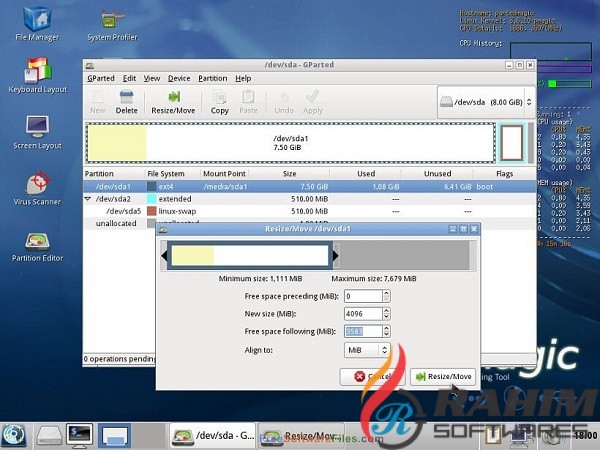Click the Flags column header
The image size is (600, 450).
point(504,174)
